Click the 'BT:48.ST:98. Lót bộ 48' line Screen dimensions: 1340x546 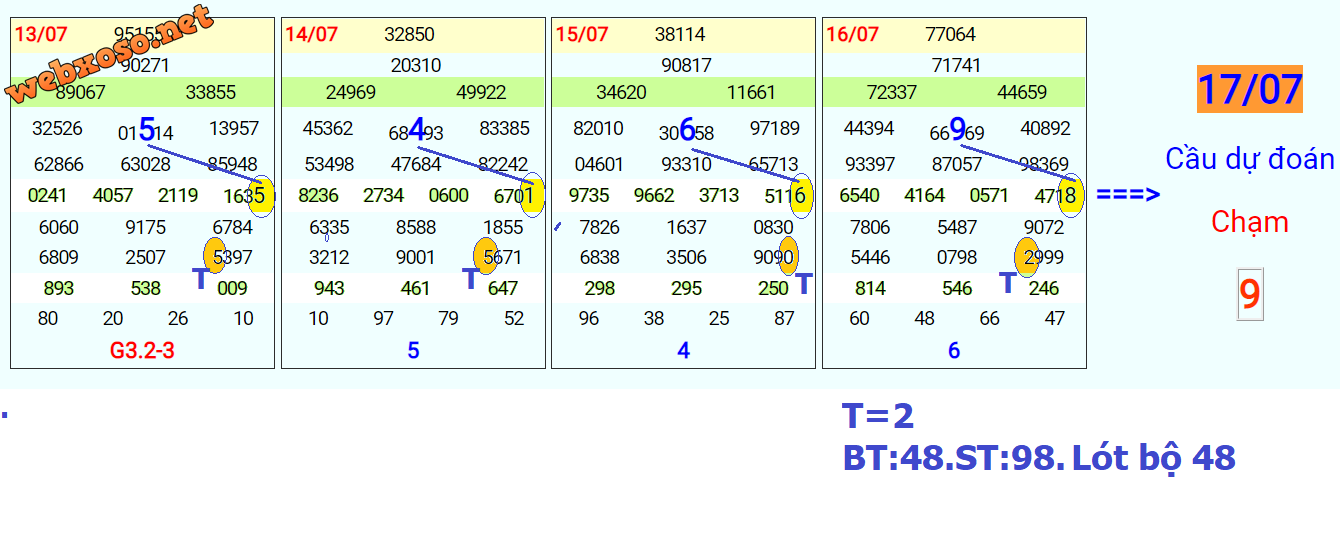(x=1039, y=458)
